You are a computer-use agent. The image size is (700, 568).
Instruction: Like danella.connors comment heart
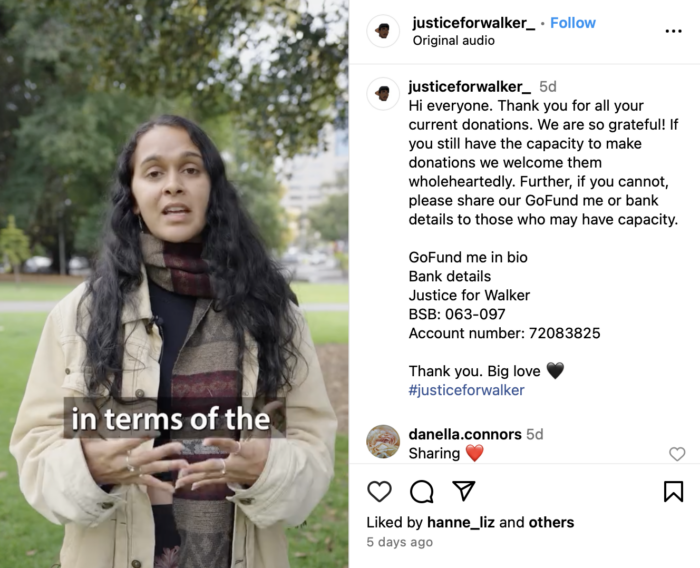[677, 454]
